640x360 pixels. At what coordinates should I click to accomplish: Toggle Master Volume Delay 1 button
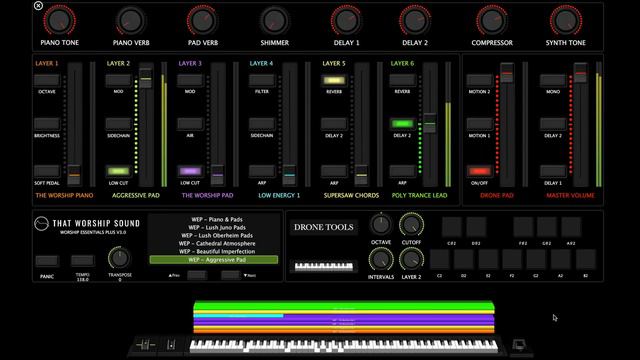pos(553,171)
